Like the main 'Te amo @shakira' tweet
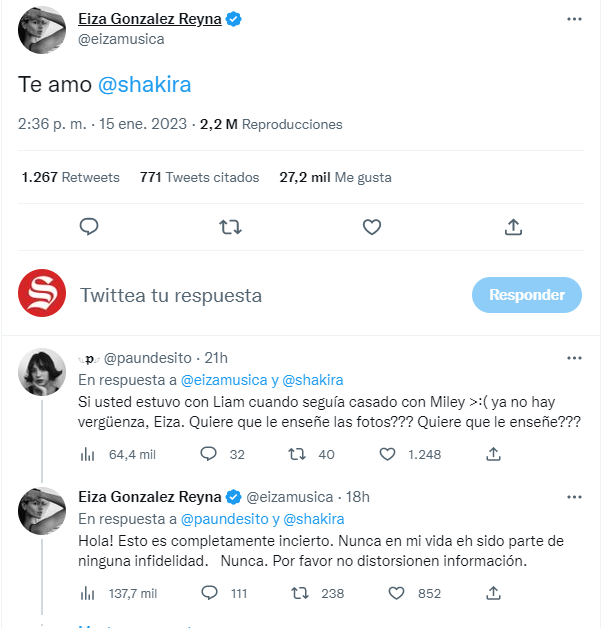The image size is (613, 628). pyautogui.click(x=372, y=227)
